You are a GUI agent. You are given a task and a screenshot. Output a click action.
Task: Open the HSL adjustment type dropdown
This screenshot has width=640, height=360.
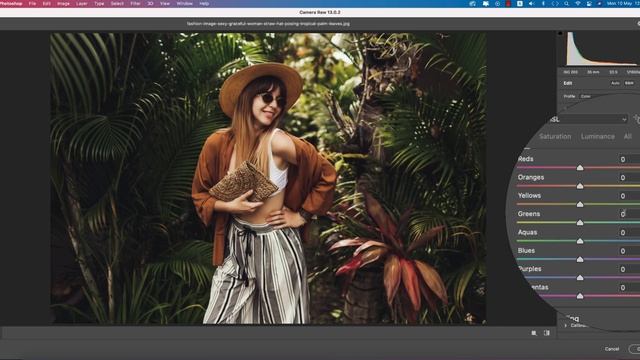pos(588,119)
